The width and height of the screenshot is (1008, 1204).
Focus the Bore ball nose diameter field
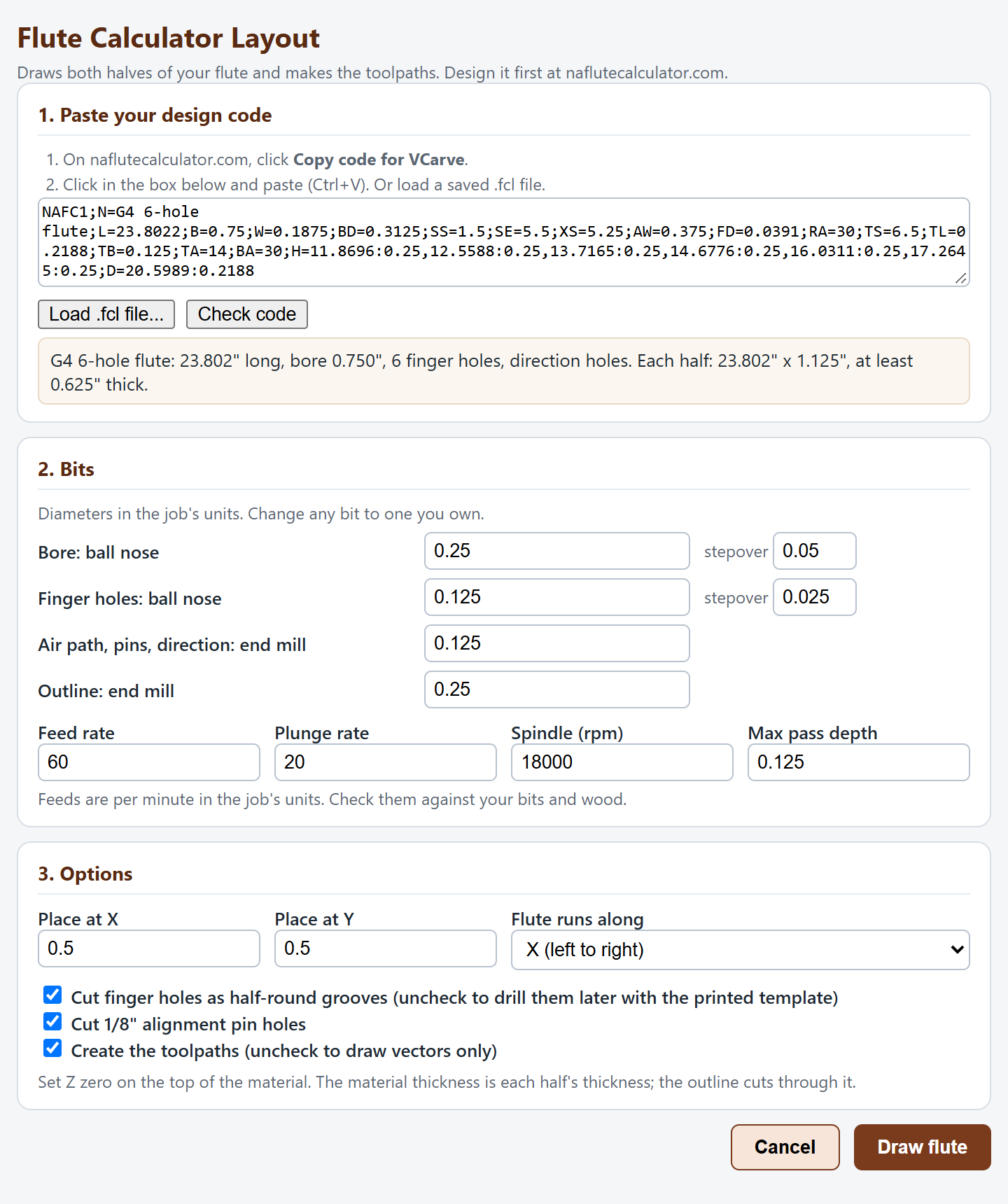coord(556,551)
